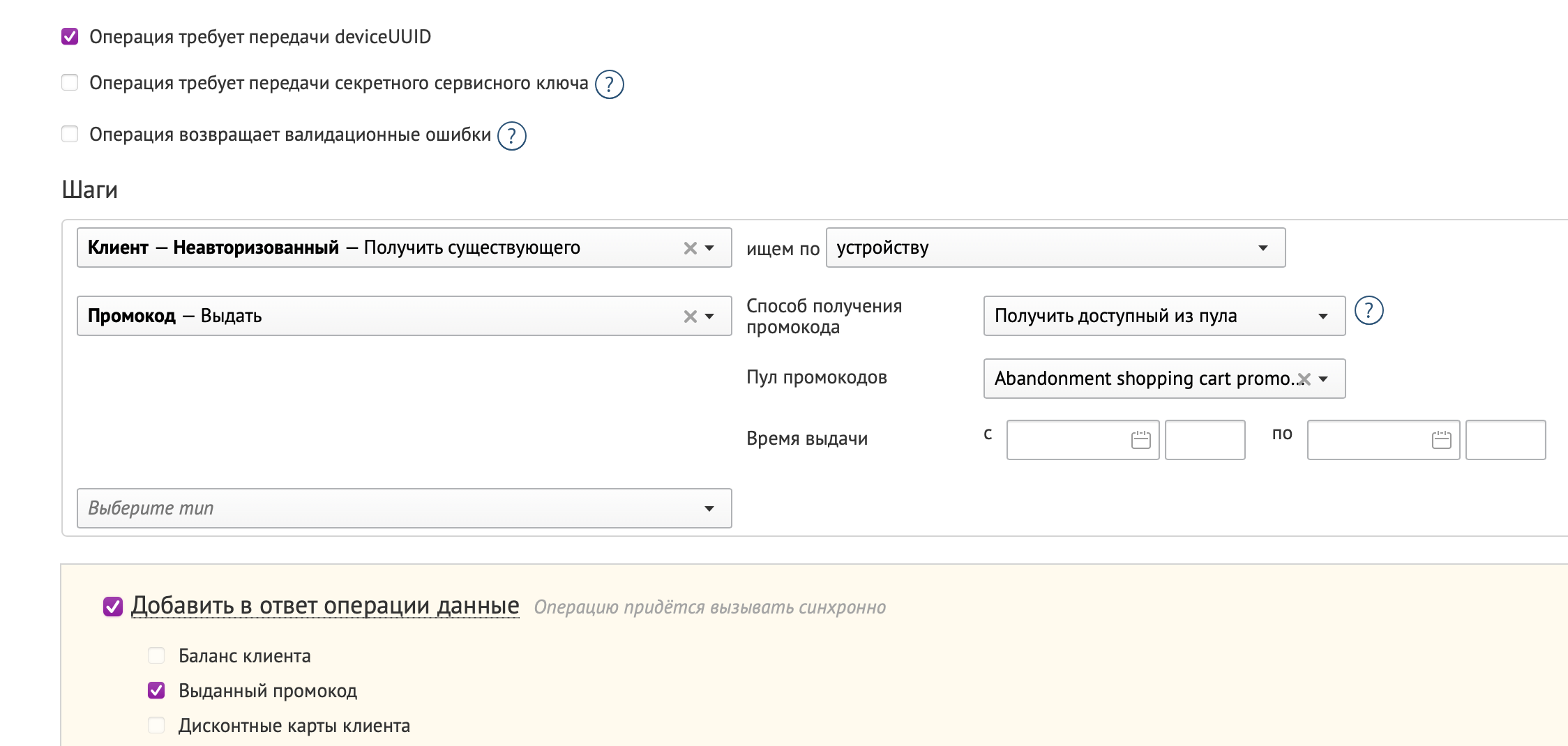1568x746 pixels.
Task: Clear the selected promo code pool
Action: coord(1304,379)
